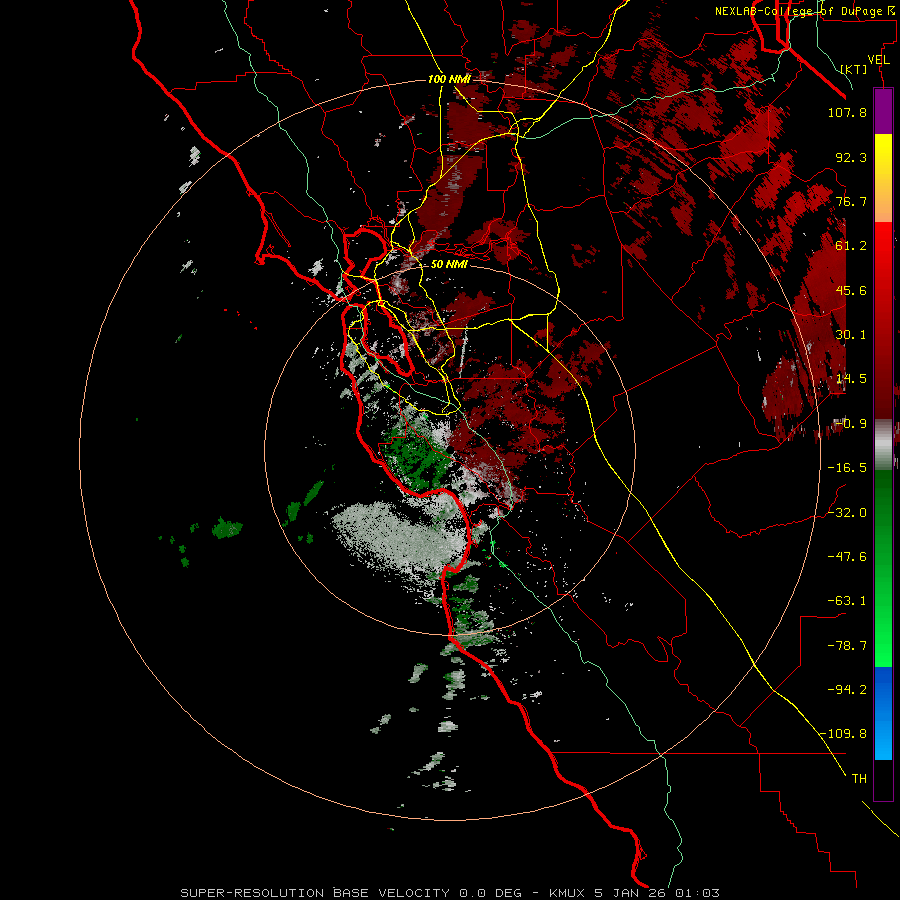Select the -109.8 scale value
Screen dimensions: 900x900
[843, 734]
